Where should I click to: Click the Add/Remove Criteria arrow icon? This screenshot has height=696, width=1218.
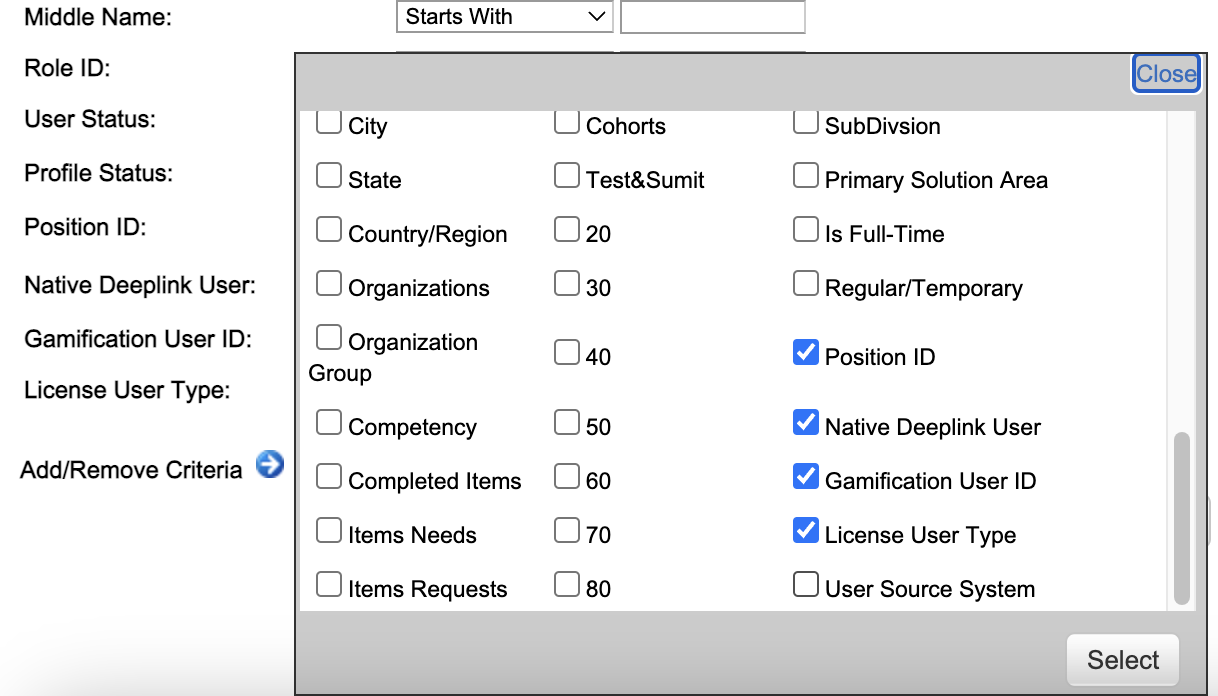tap(270, 465)
